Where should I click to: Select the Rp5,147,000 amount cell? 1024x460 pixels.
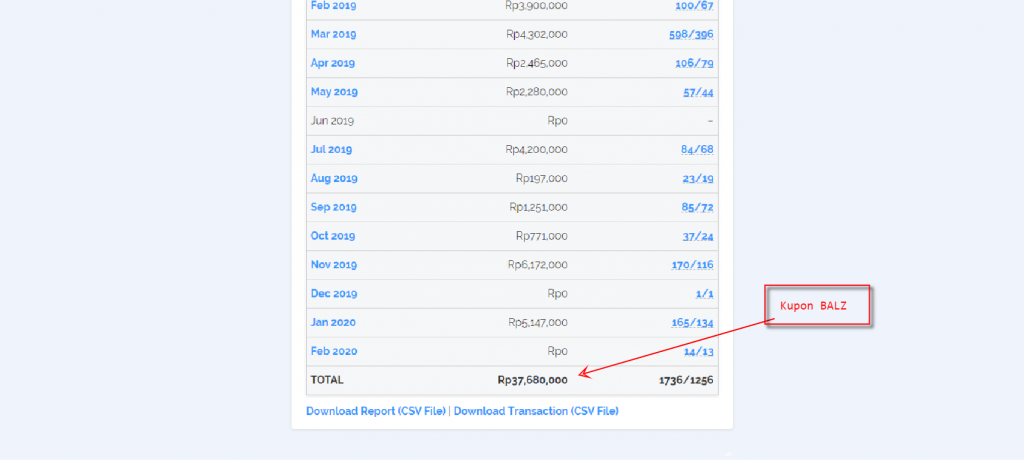[x=537, y=322]
